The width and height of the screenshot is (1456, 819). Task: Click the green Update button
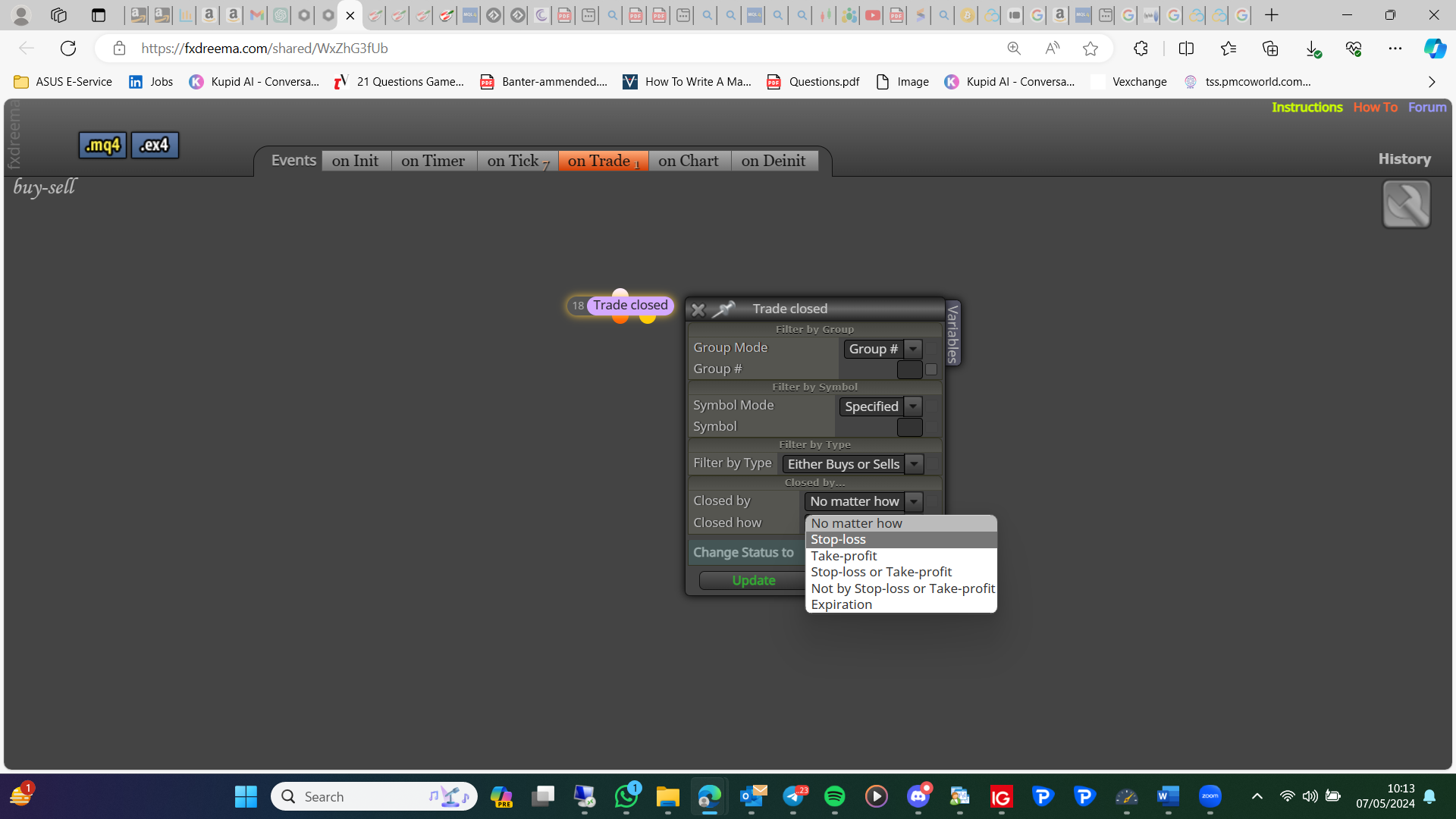pyautogui.click(x=753, y=580)
